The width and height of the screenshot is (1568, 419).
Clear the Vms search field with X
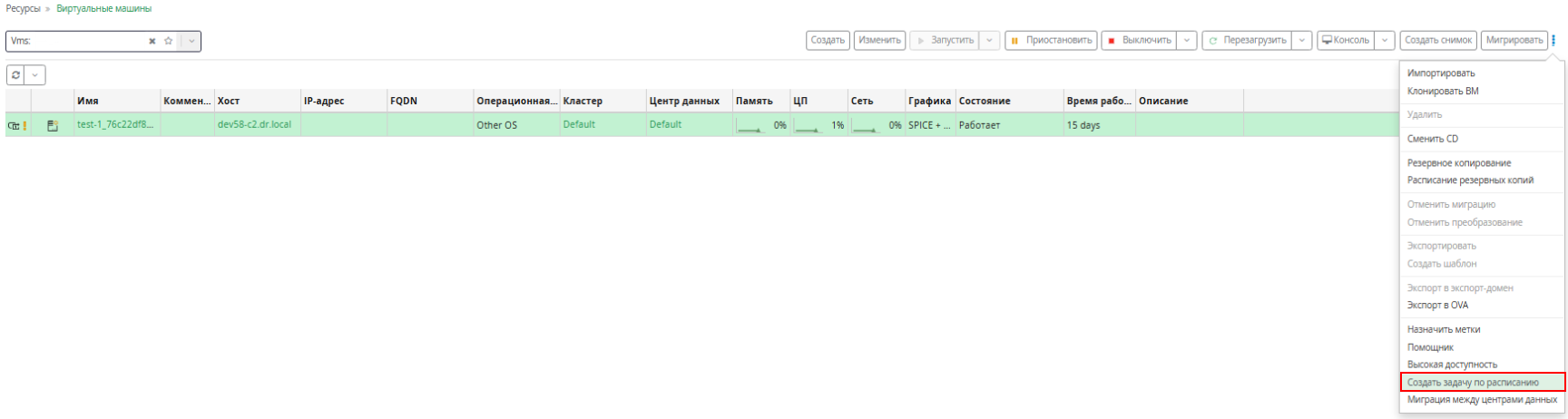pos(152,41)
